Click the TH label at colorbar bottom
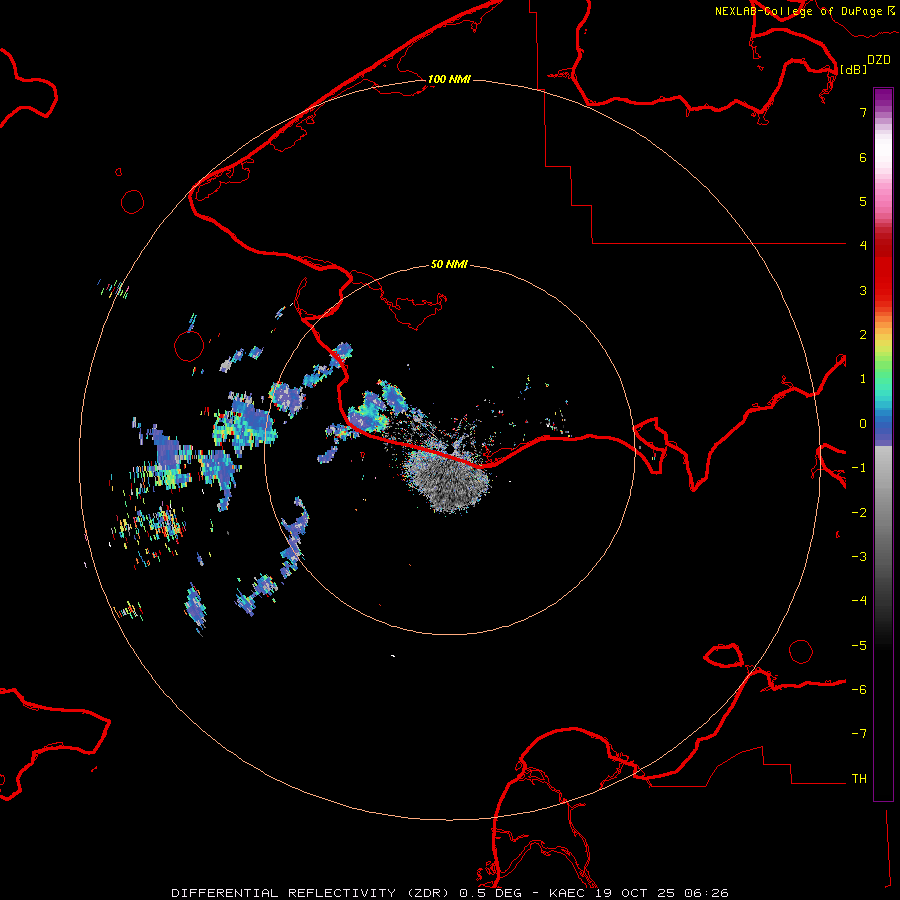 (859, 779)
